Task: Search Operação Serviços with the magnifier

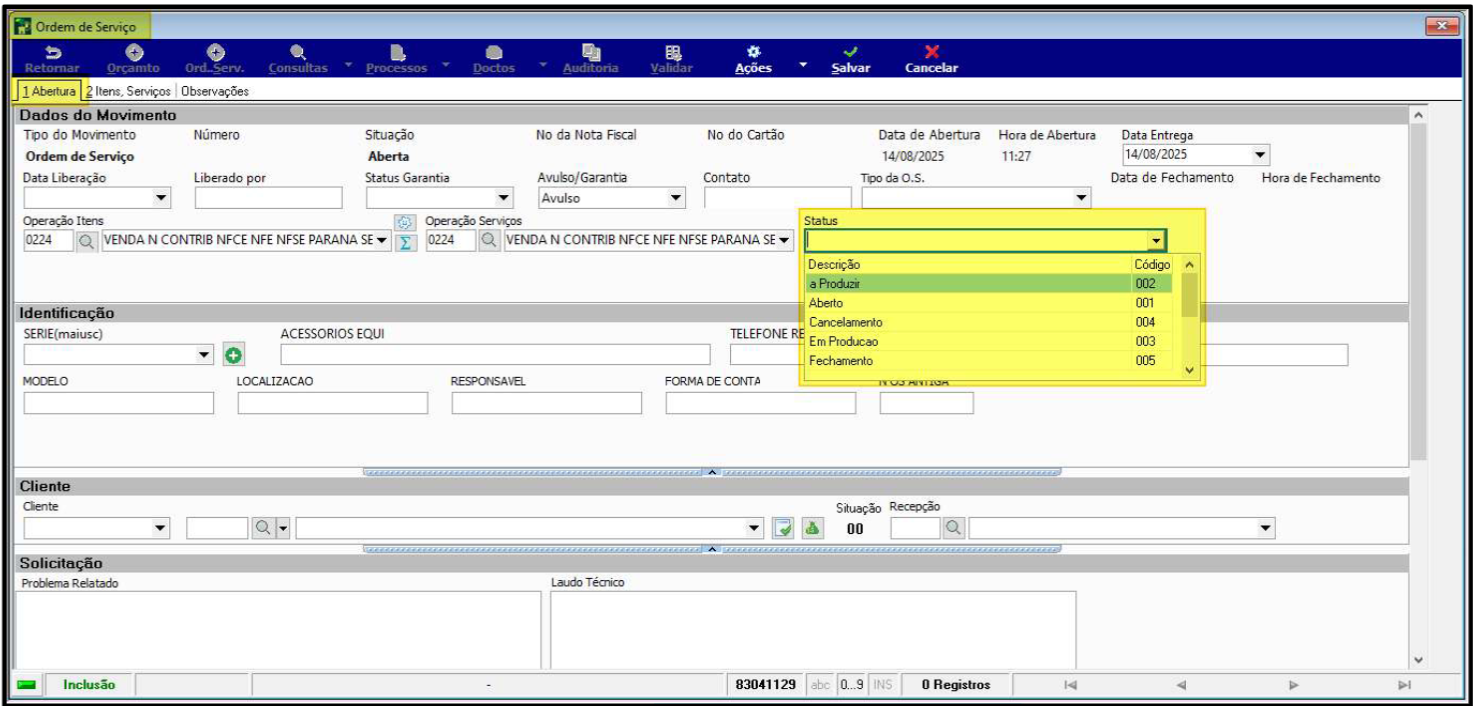Action: pyautogui.click(x=490, y=241)
